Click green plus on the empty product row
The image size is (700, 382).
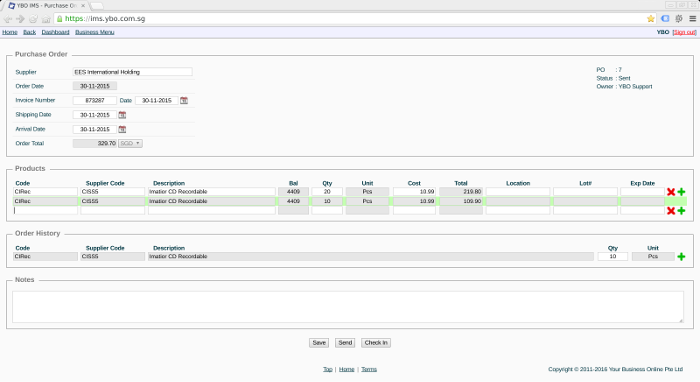click(681, 211)
